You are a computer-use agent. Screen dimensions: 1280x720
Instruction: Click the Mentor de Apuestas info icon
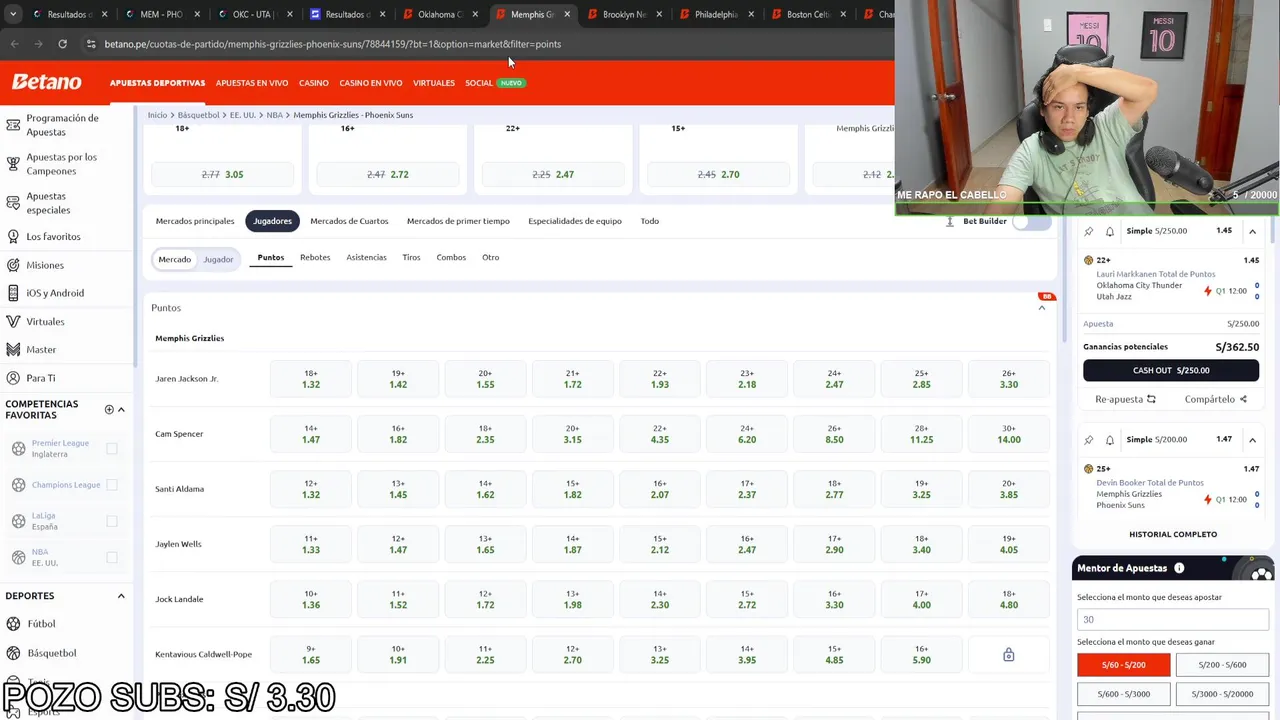tap(1179, 568)
